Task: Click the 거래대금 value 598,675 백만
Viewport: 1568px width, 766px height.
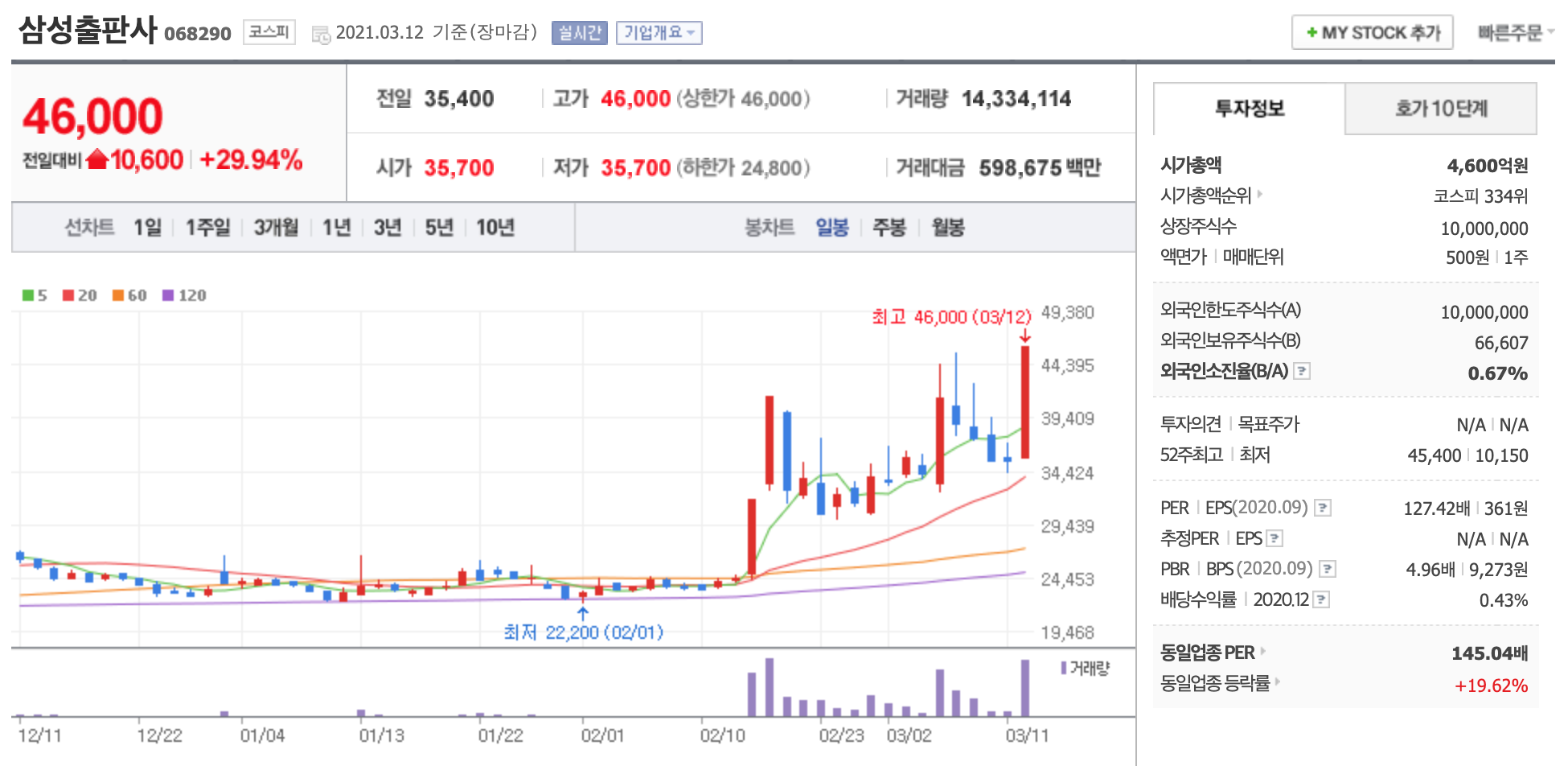Action: (1040, 168)
